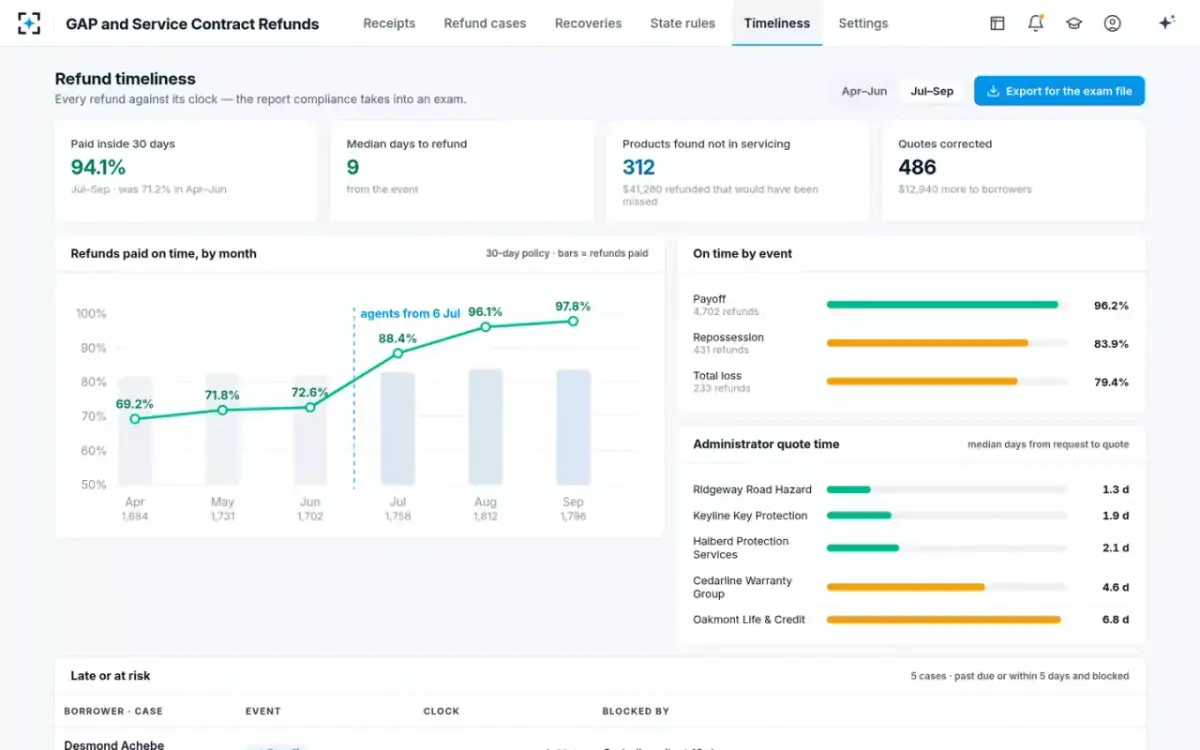Click 'Cedarline Warranty Group' administrator row
The height and width of the screenshot is (750, 1200).
coord(911,587)
